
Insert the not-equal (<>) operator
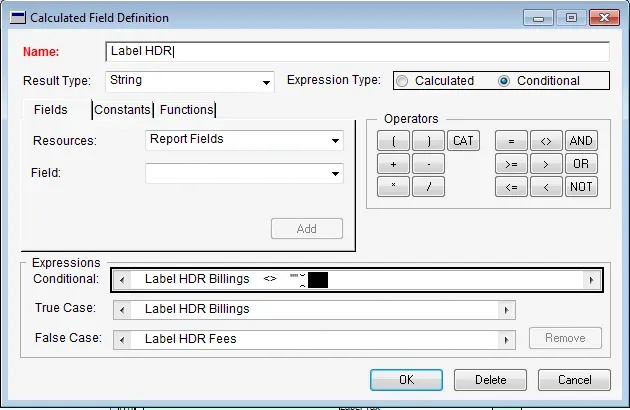click(546, 141)
